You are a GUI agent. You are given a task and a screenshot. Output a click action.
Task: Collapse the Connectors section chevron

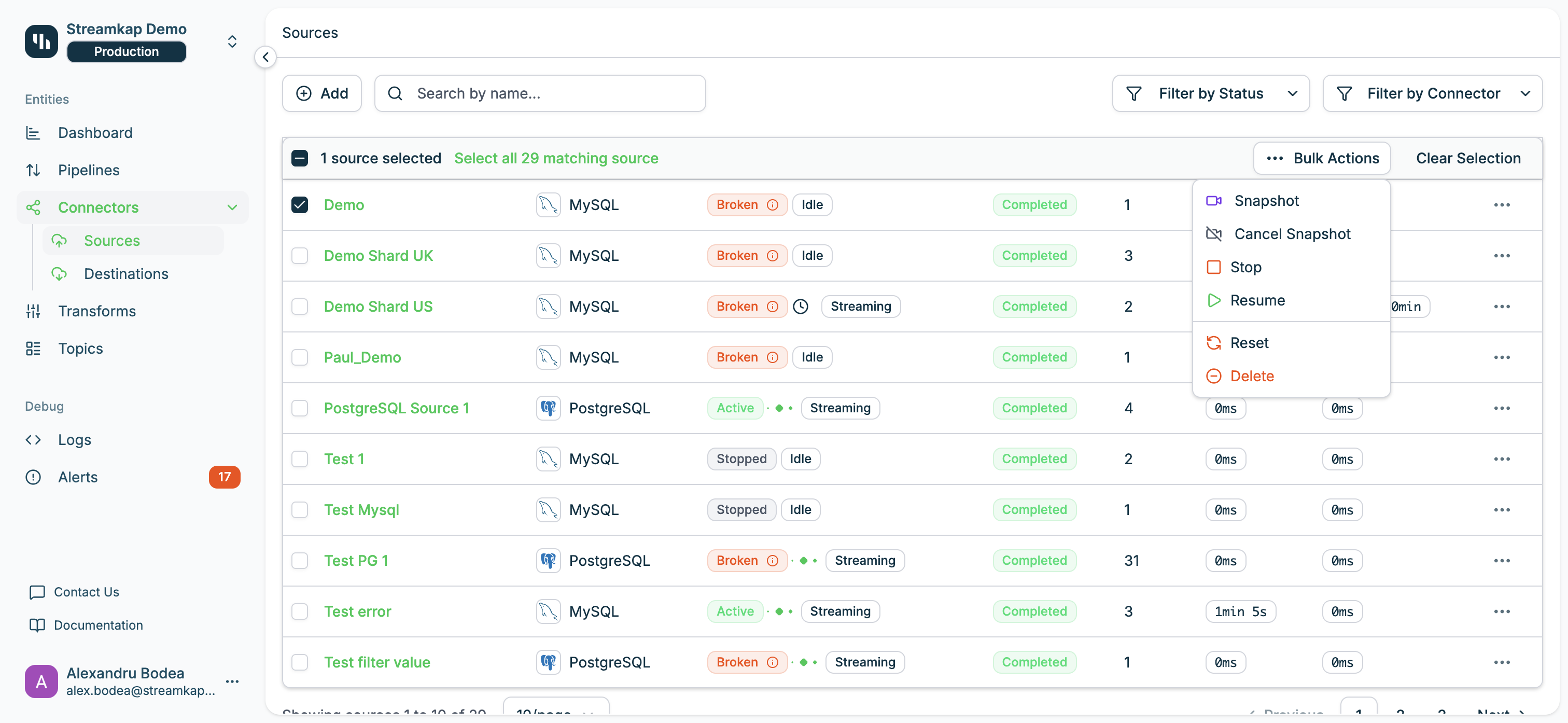232,207
